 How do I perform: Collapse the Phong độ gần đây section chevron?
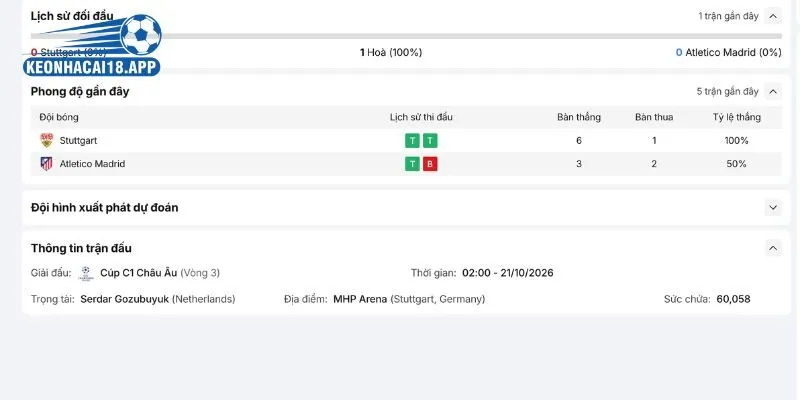coord(773,92)
